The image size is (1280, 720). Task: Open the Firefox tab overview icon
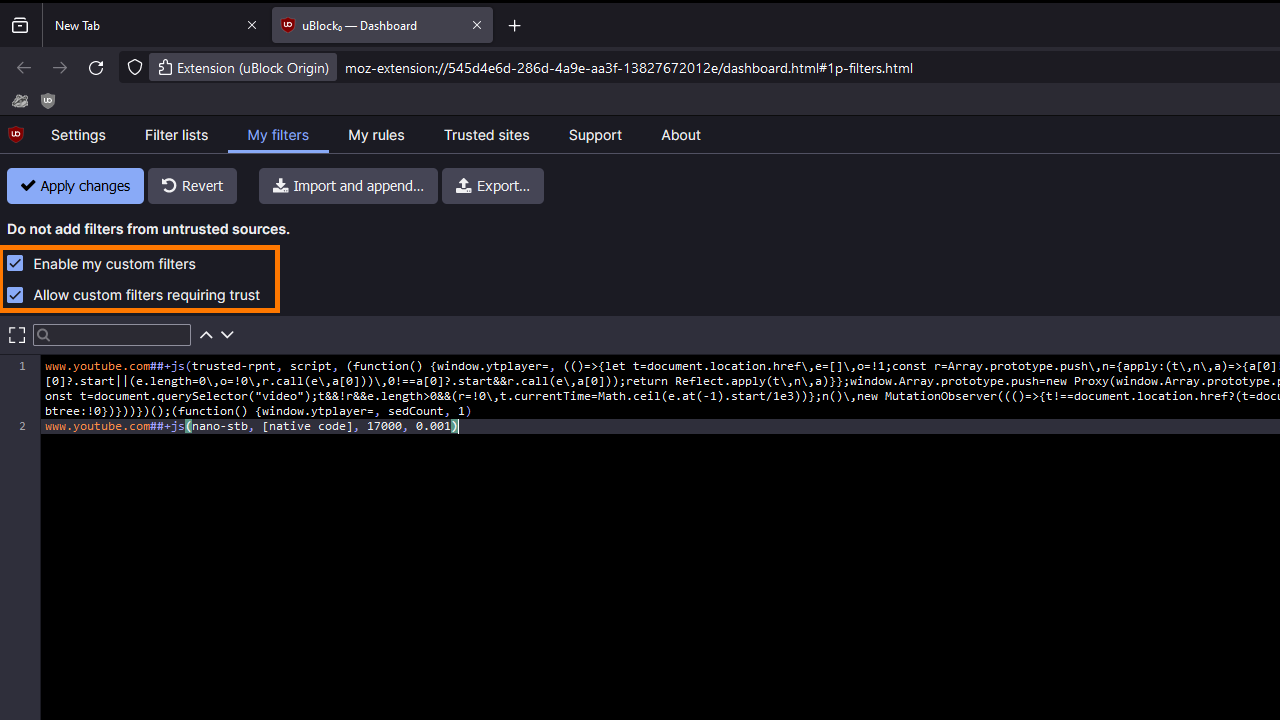[x=20, y=26]
